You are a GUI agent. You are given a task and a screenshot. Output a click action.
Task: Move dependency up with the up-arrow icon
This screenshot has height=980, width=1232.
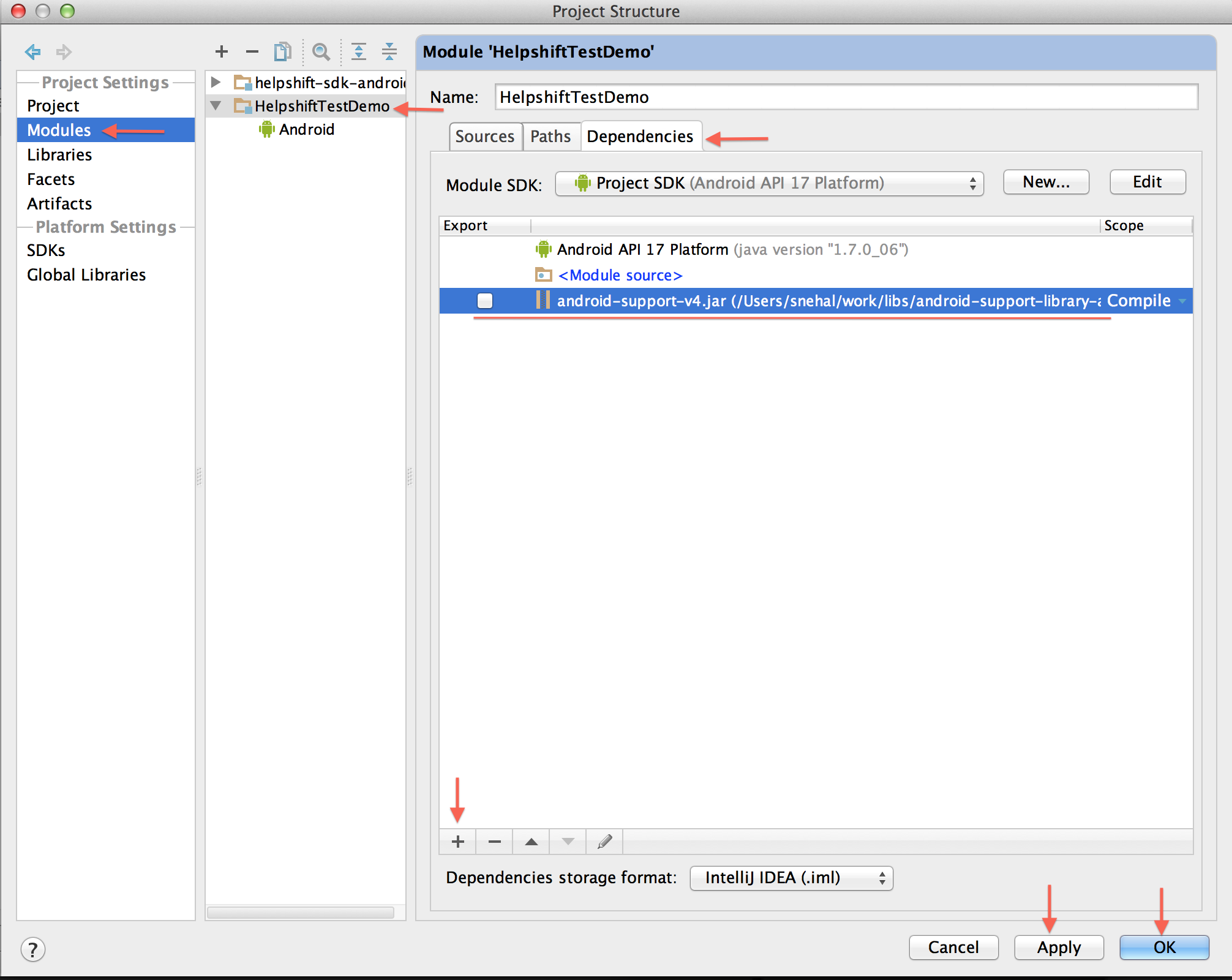(x=530, y=841)
